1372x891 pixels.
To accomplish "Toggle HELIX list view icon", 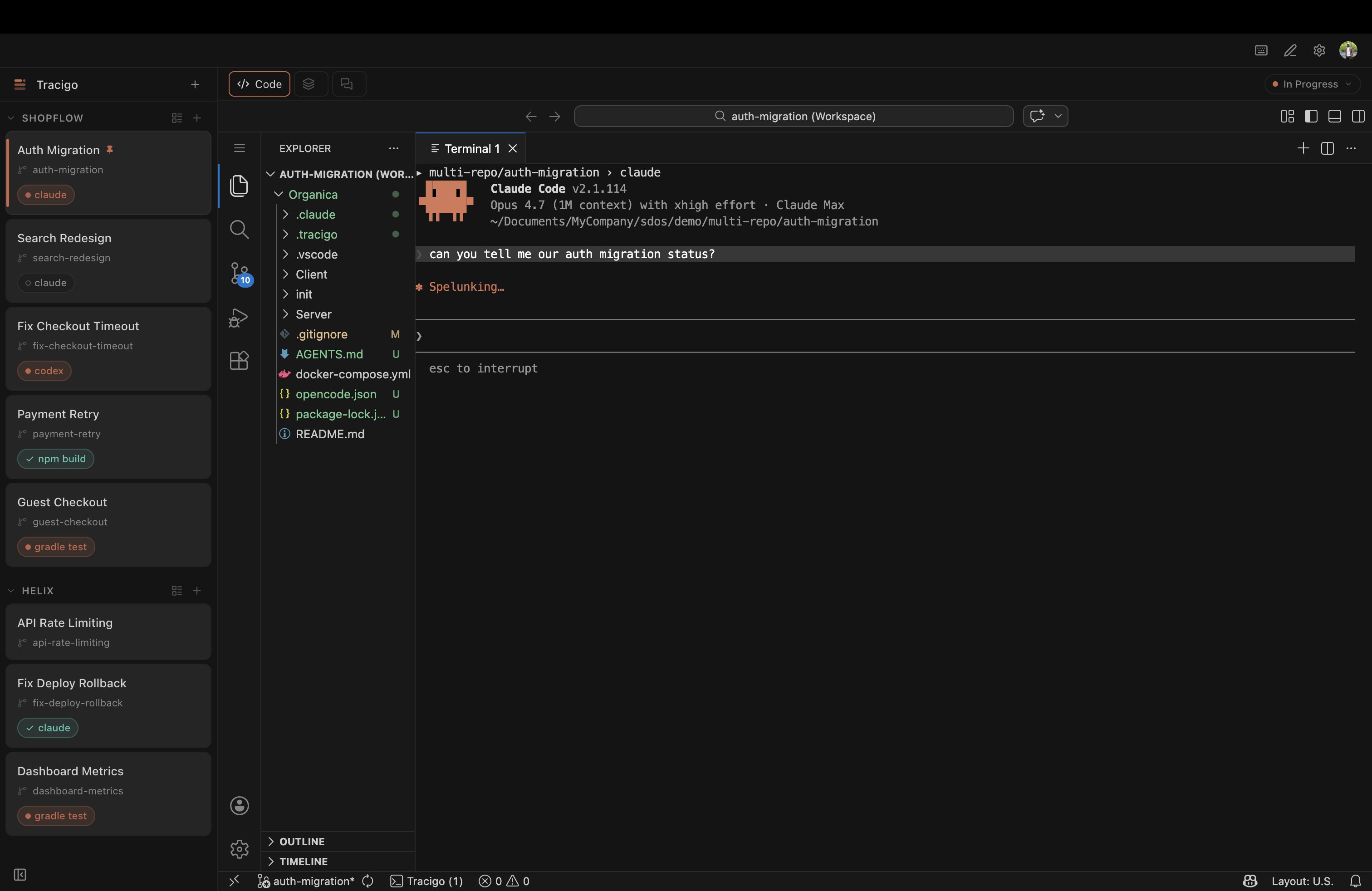I will pos(176,591).
